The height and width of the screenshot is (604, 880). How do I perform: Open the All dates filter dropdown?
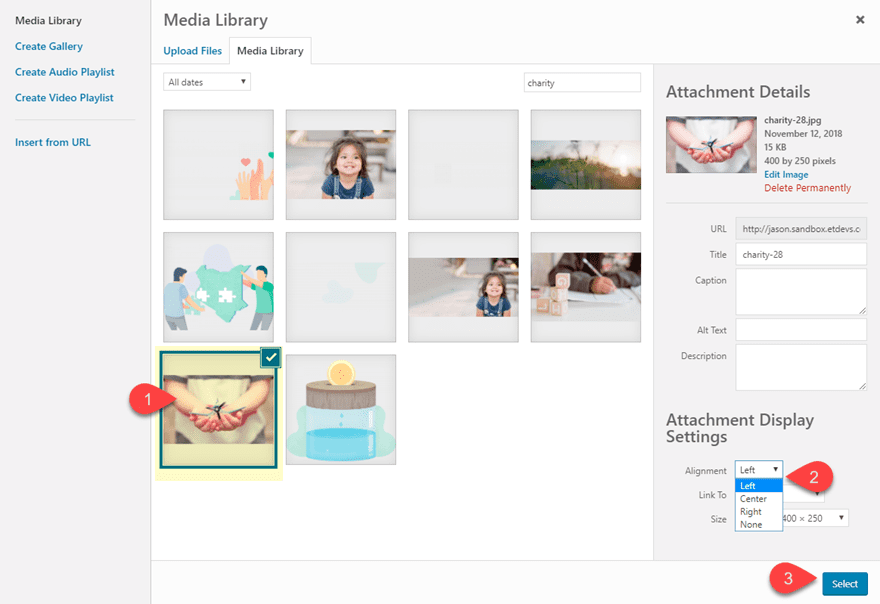point(206,82)
